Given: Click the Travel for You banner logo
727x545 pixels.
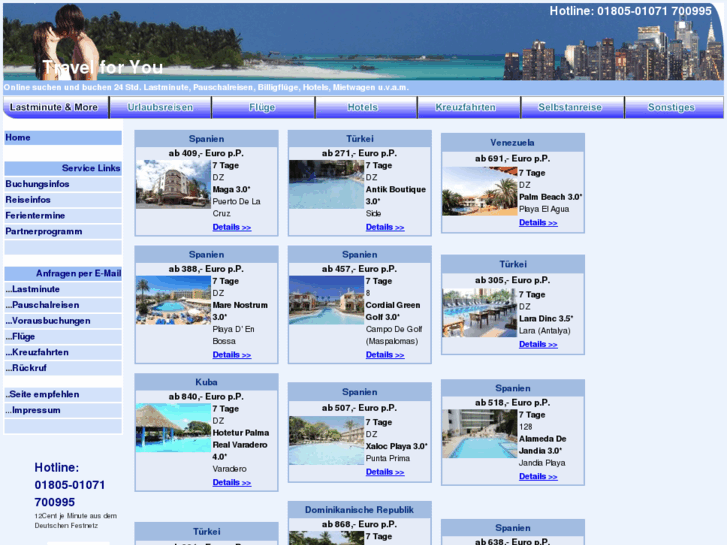Looking at the screenshot, I should 102,68.
